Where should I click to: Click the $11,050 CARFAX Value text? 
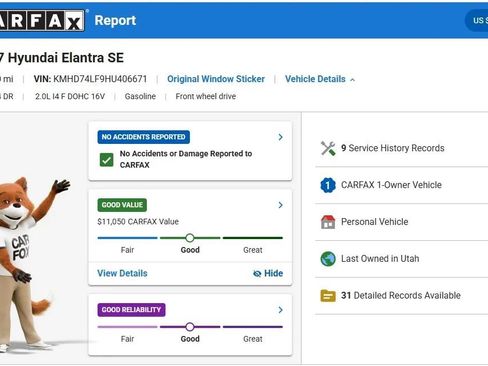pos(138,222)
